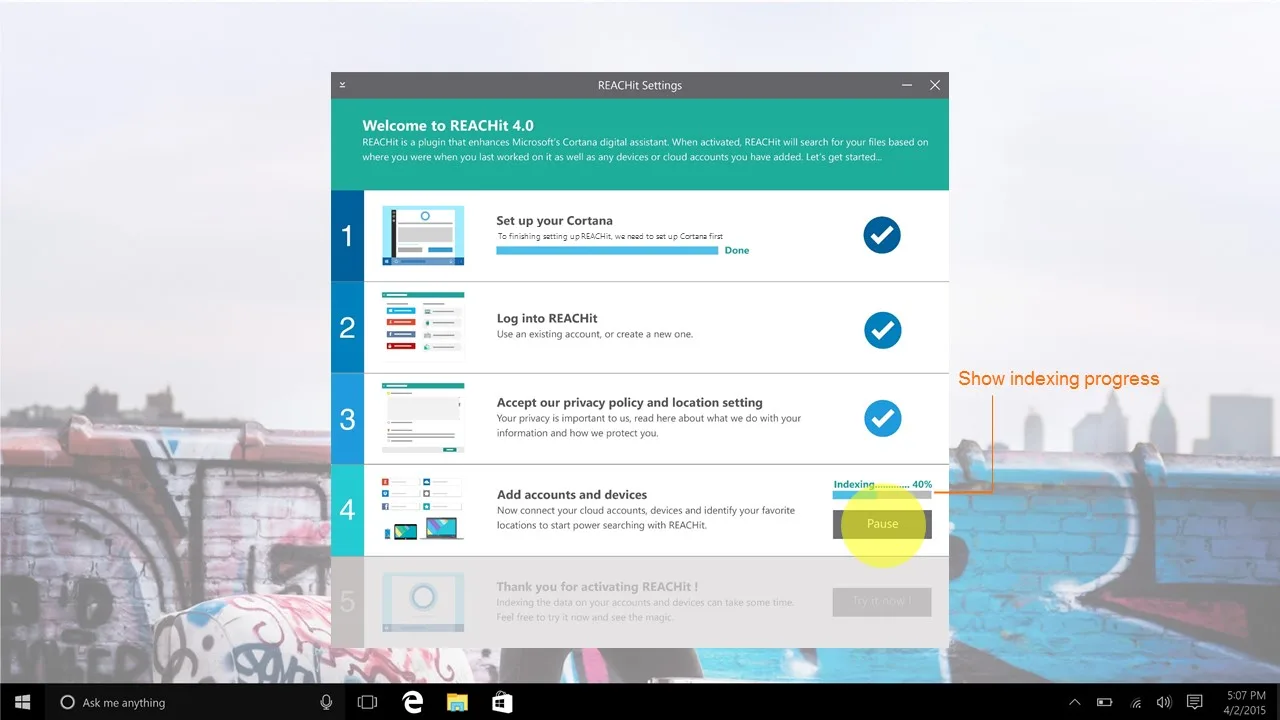Image resolution: width=1280 pixels, height=720 pixels.
Task: Click the 'REACHit Settings' window title
Action: tap(640, 85)
